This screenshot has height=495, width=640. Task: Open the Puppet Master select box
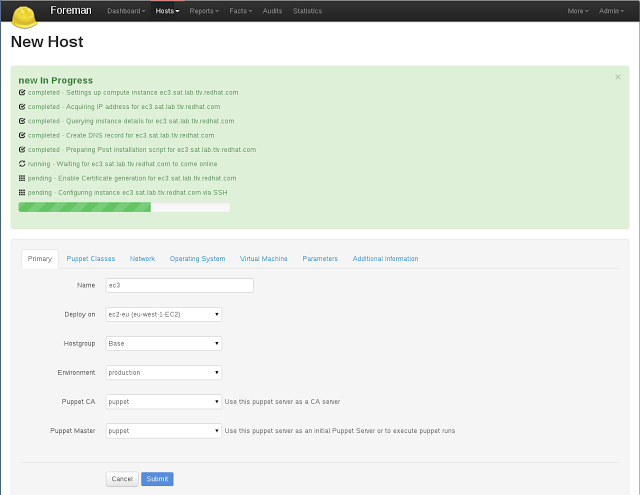pos(164,431)
